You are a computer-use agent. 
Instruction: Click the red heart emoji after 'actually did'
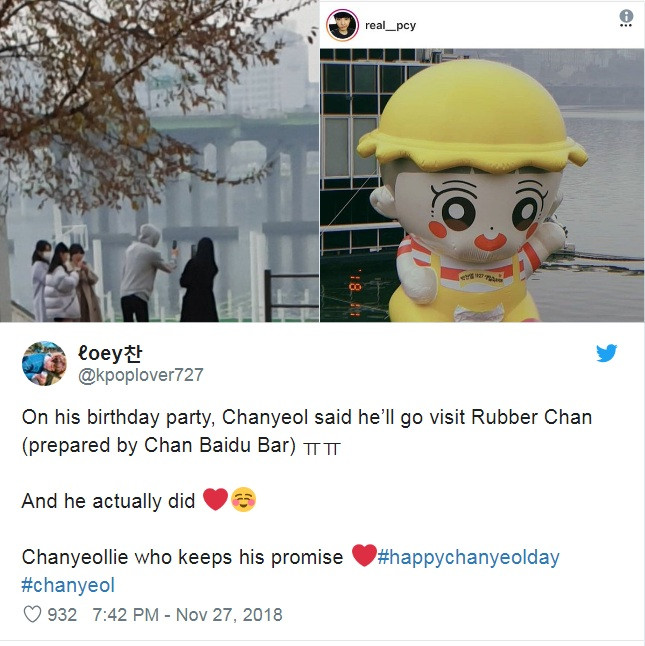click(x=215, y=499)
